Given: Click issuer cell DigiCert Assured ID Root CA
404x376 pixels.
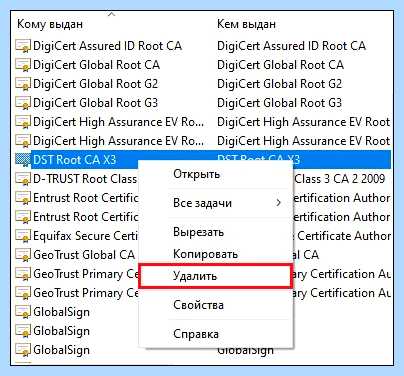Looking at the screenshot, I should pos(291,46).
